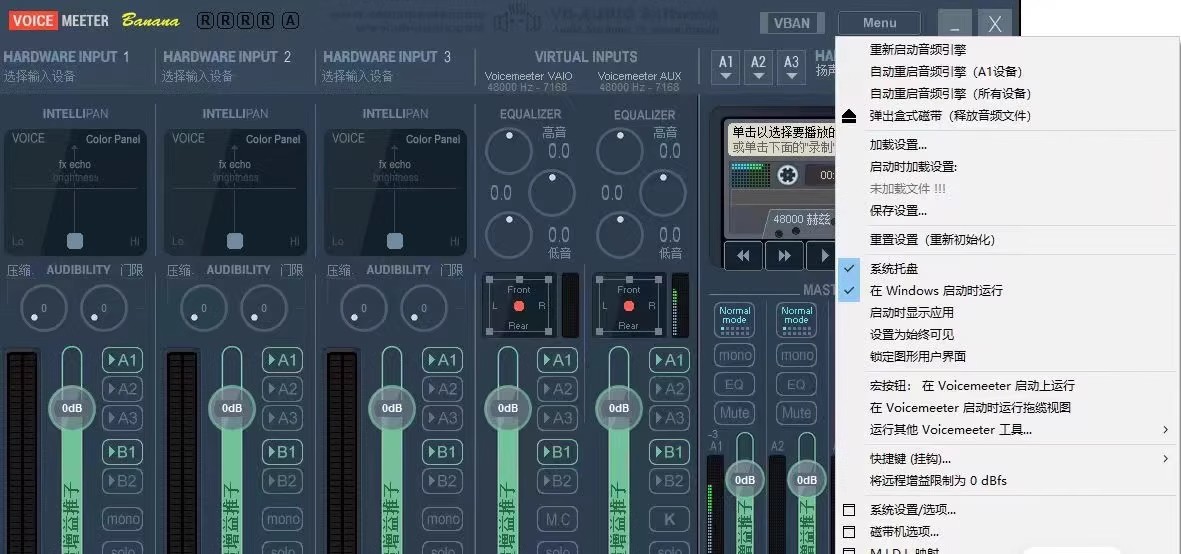The width and height of the screenshot is (1181, 554).
Task: Open the A1 output device dropdown
Action: pos(726,66)
